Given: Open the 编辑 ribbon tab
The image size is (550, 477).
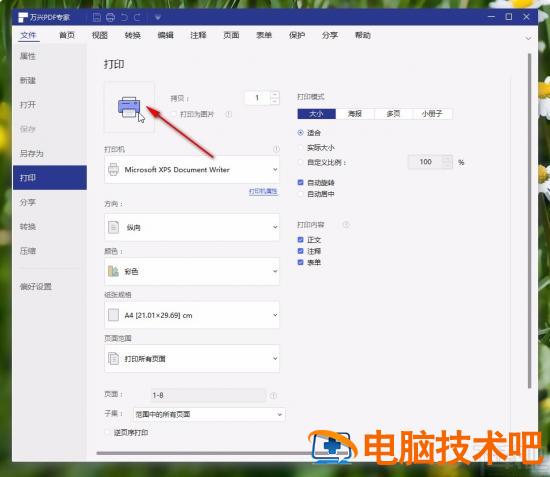Looking at the screenshot, I should 166,35.
